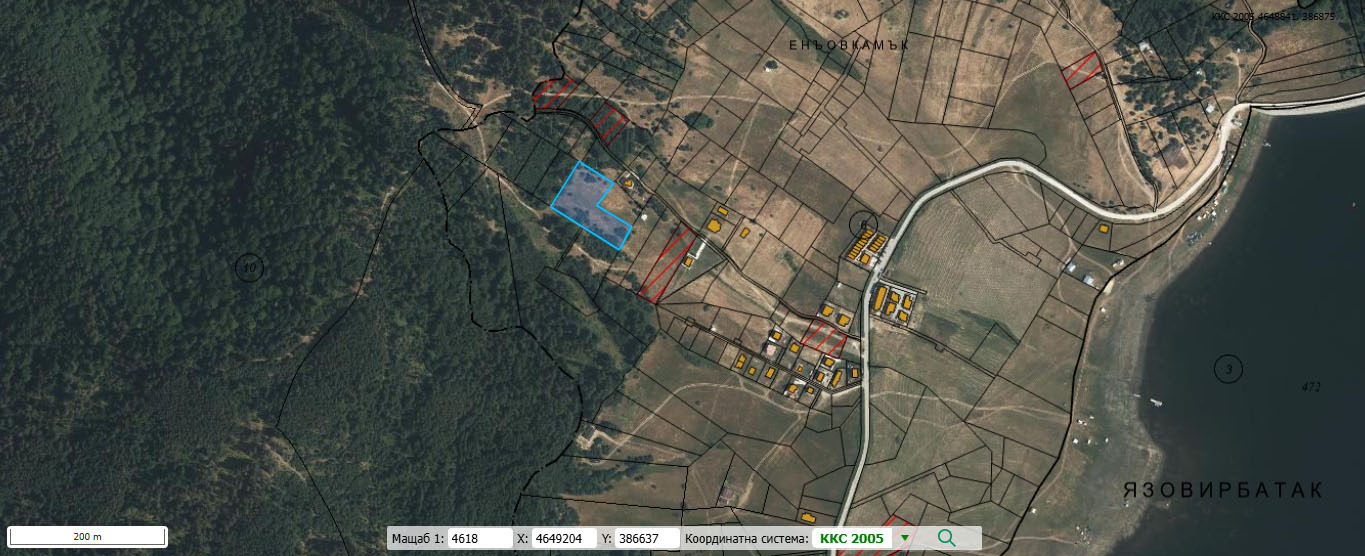The height and width of the screenshot is (556, 1365).
Task: Click the KKC 2005 coordinates readout at top right
Action: coord(1285,16)
